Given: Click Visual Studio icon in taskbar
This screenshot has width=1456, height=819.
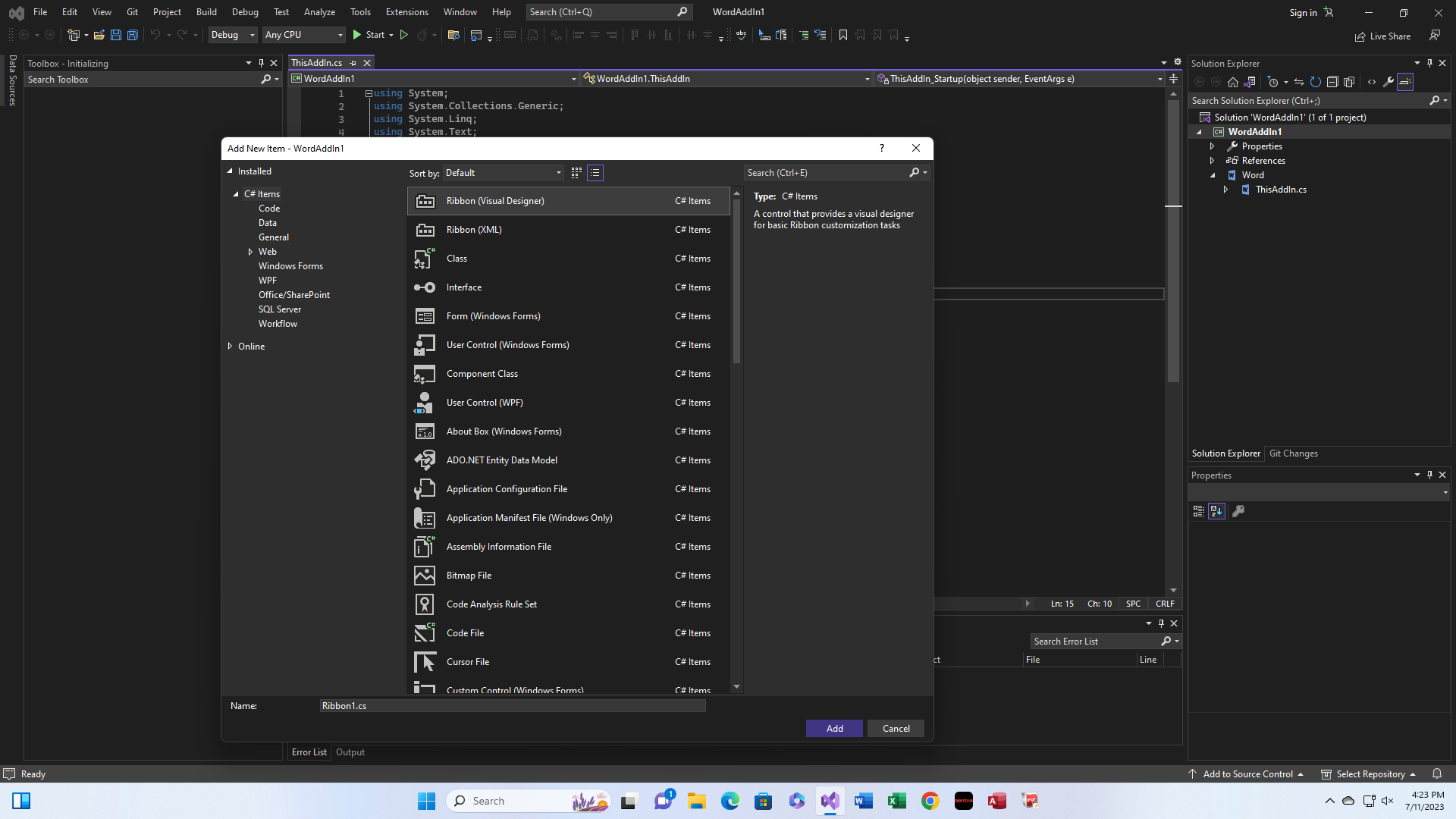Looking at the screenshot, I should pyautogui.click(x=830, y=801).
